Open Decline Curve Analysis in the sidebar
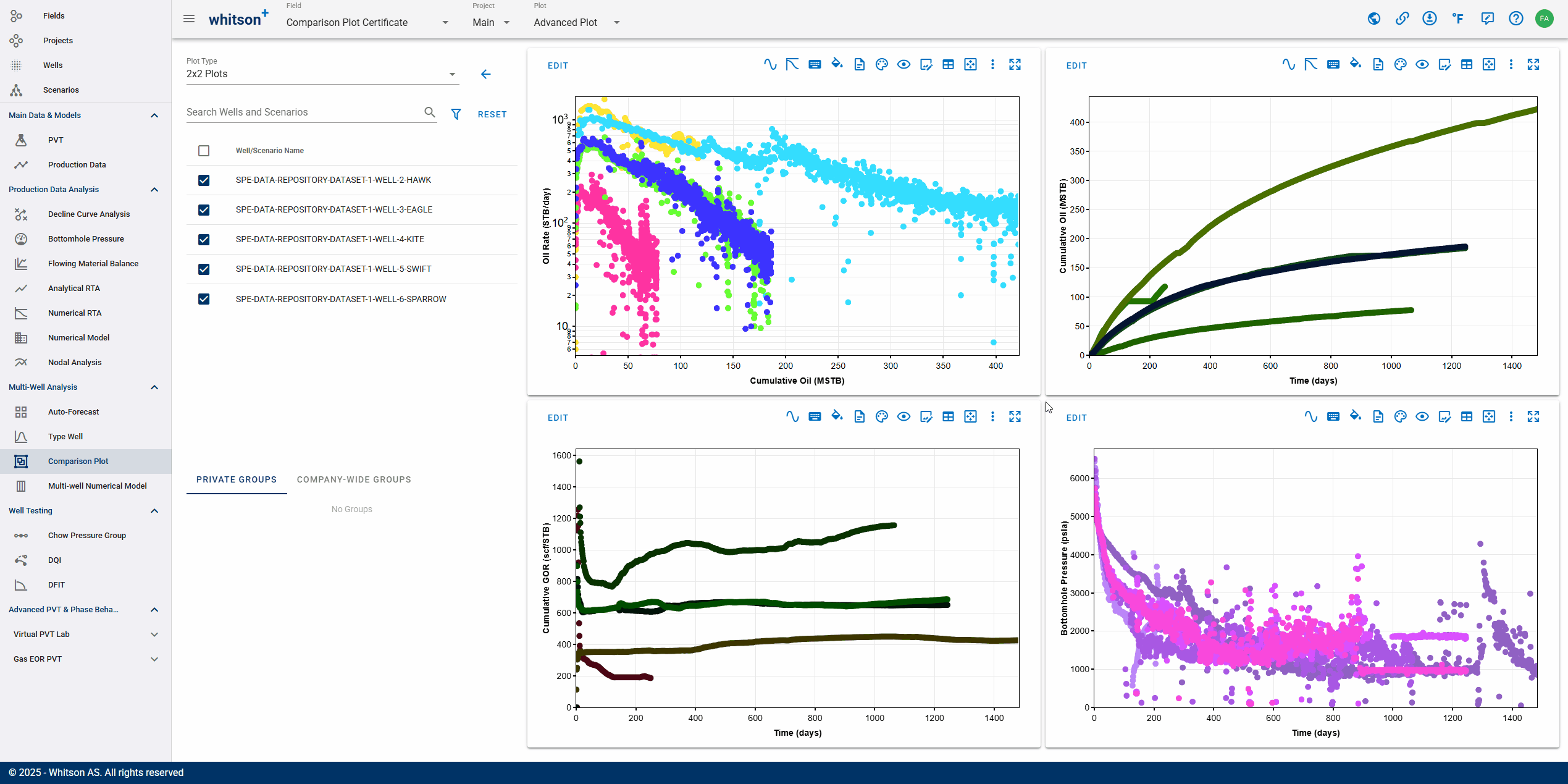The width and height of the screenshot is (1568, 784). [86, 214]
